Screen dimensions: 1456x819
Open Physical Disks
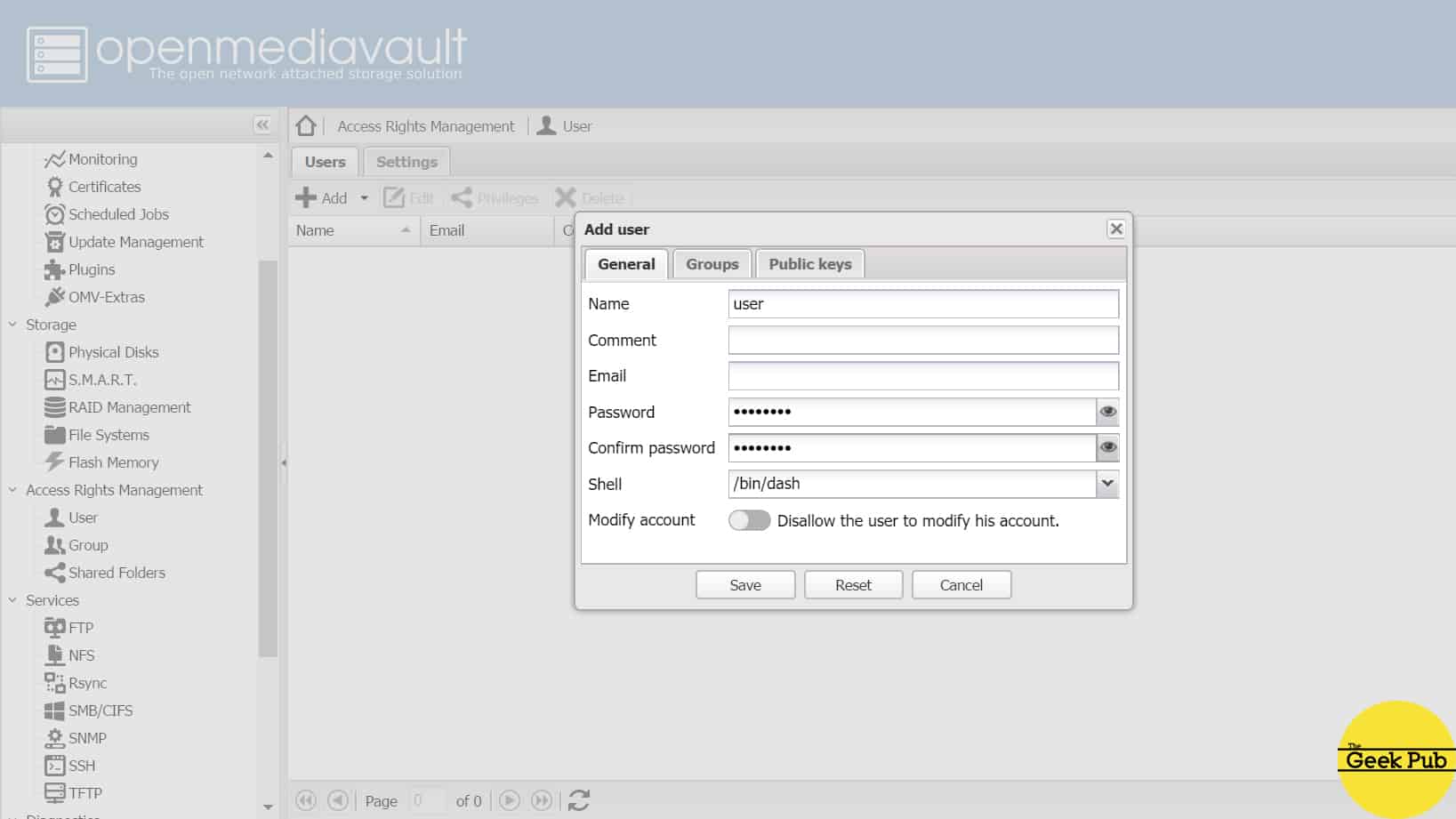[x=102, y=352]
